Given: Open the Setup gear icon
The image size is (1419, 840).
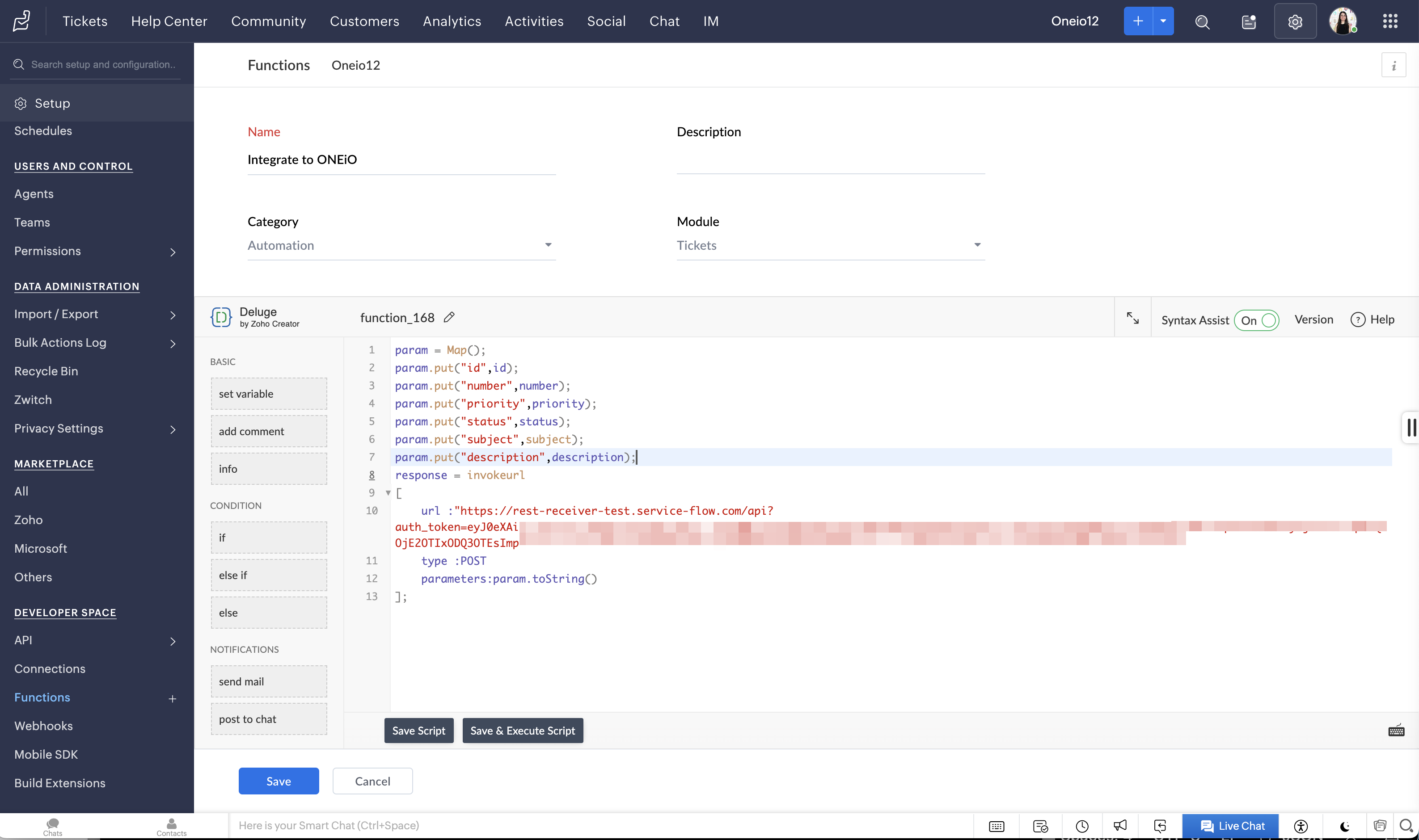Looking at the screenshot, I should pos(1295,21).
